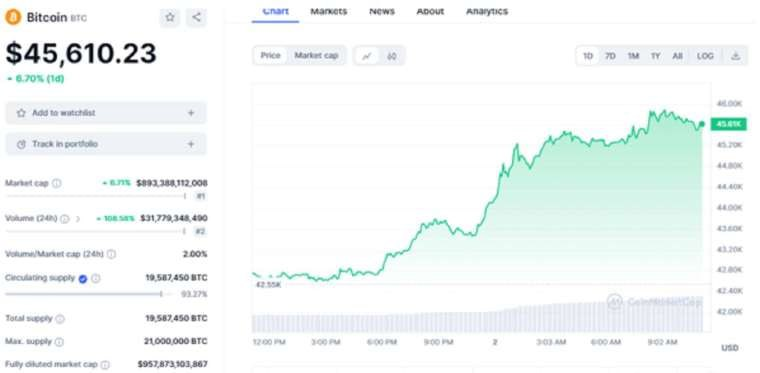
Task: Click the clock icon in Track in portfolio
Action: [21, 144]
